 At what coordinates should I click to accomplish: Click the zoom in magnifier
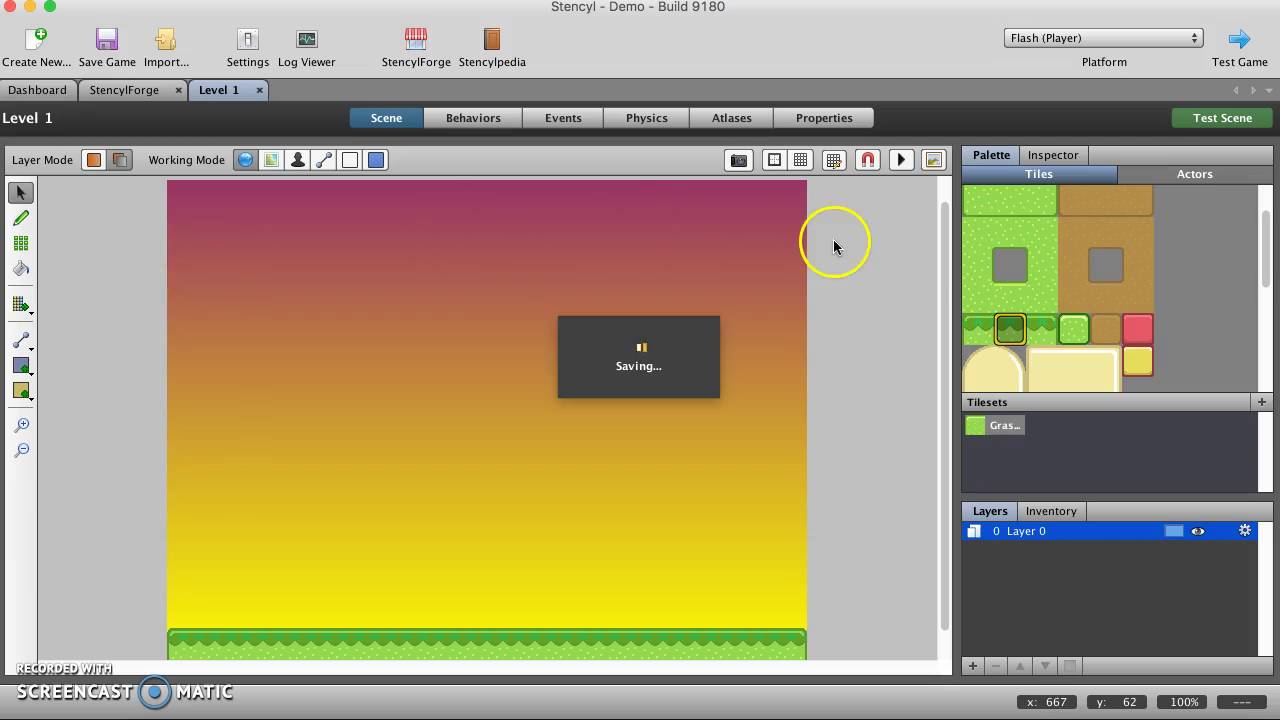point(20,425)
